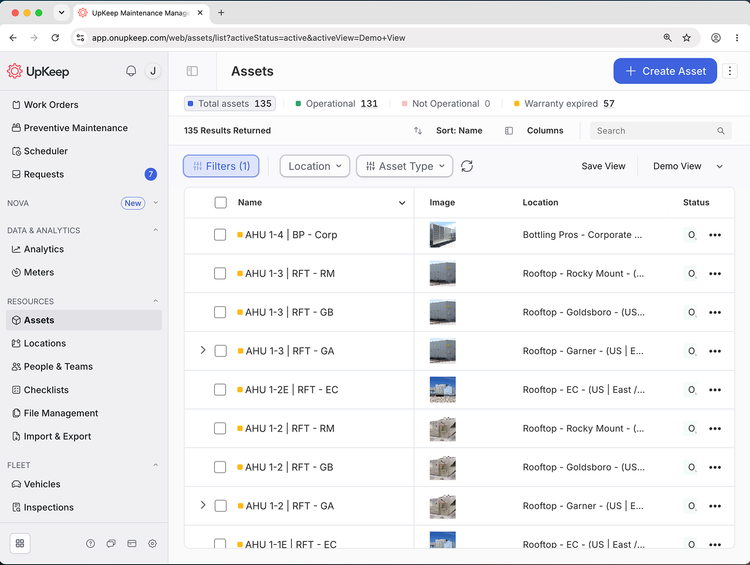Check the AHU 1-2E | RFT - EC row

[220, 390]
